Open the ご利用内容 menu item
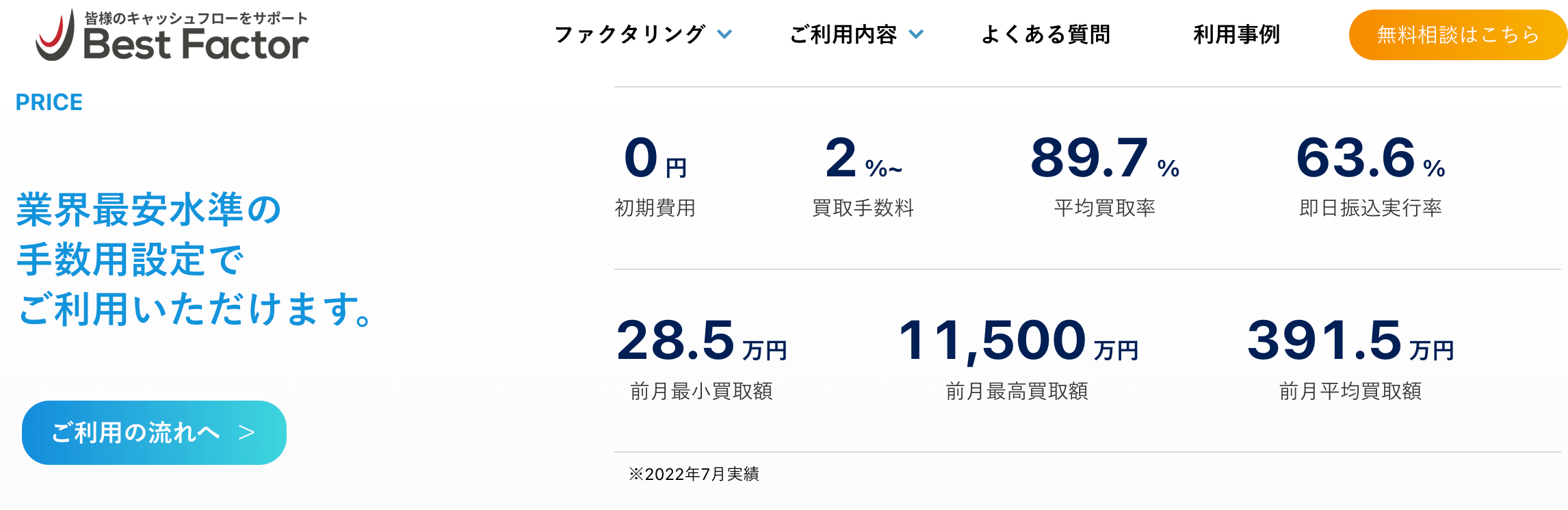This screenshot has width=1568, height=510. 843,34
